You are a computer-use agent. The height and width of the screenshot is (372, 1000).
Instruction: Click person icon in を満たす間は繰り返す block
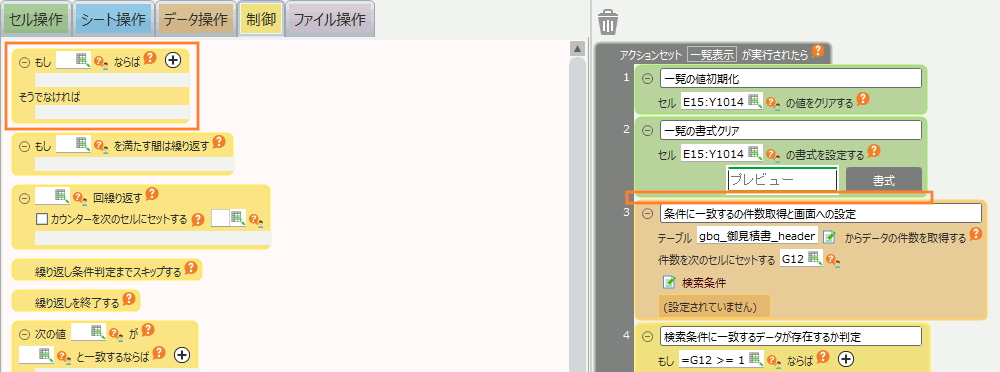pos(101,145)
